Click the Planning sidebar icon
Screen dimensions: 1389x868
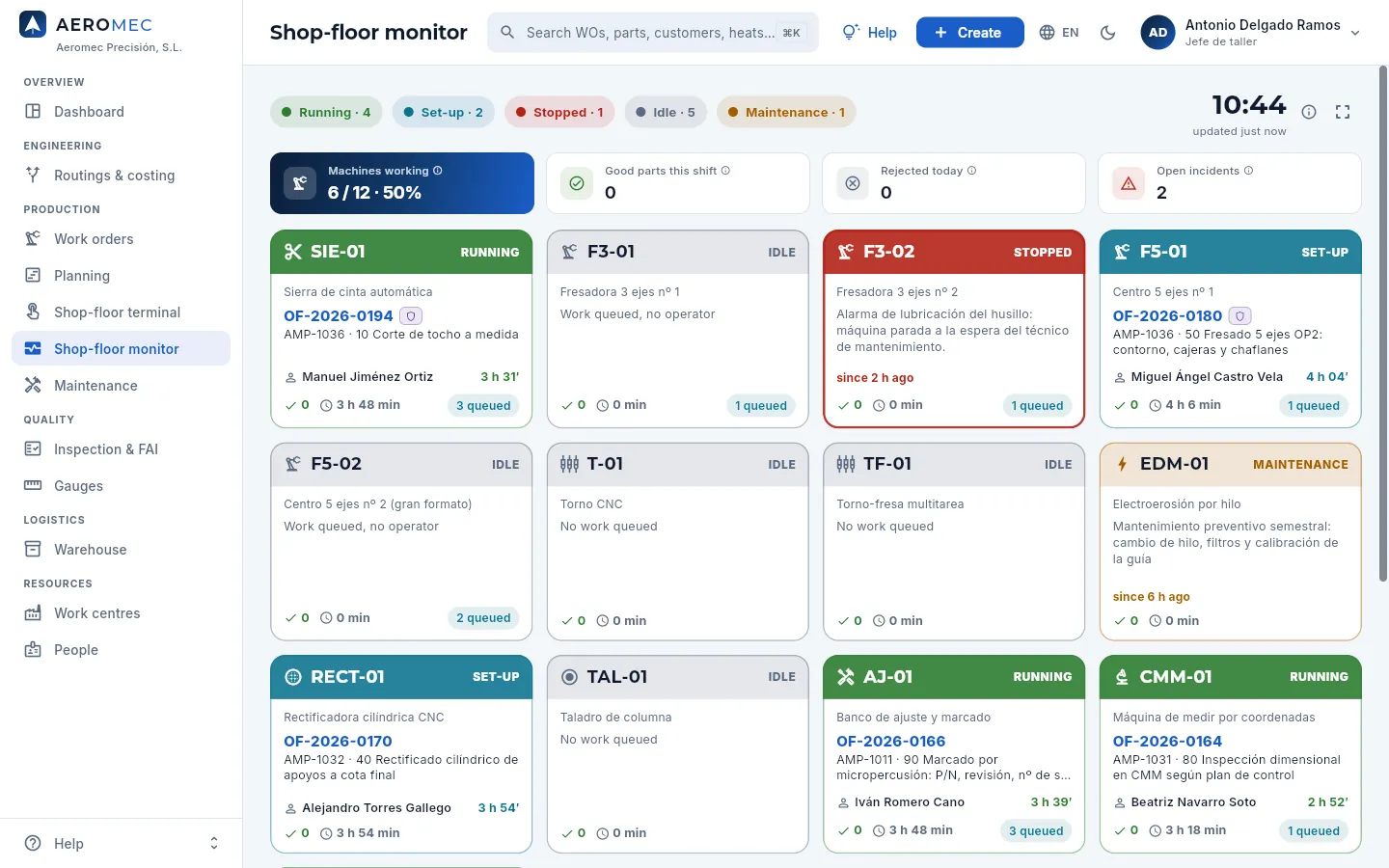(x=33, y=276)
